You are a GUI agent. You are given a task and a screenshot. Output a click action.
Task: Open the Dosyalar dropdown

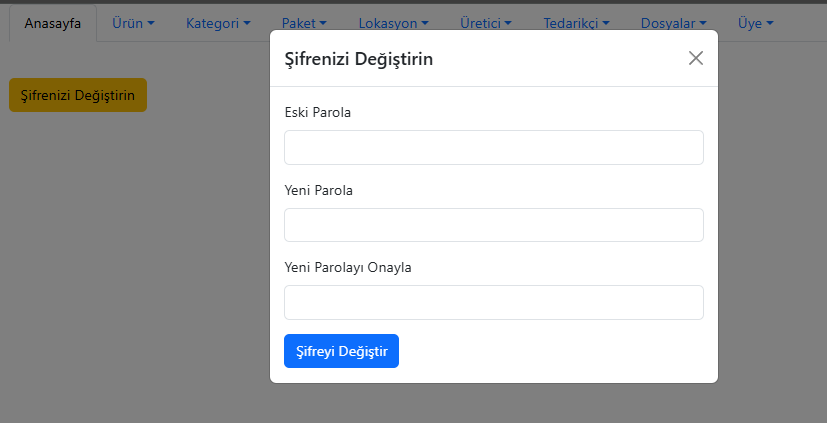tap(674, 22)
